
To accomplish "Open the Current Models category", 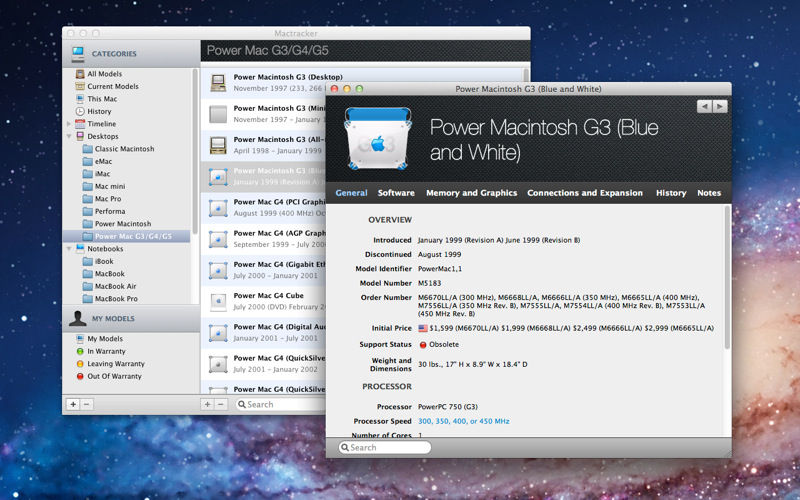I will pos(113,86).
